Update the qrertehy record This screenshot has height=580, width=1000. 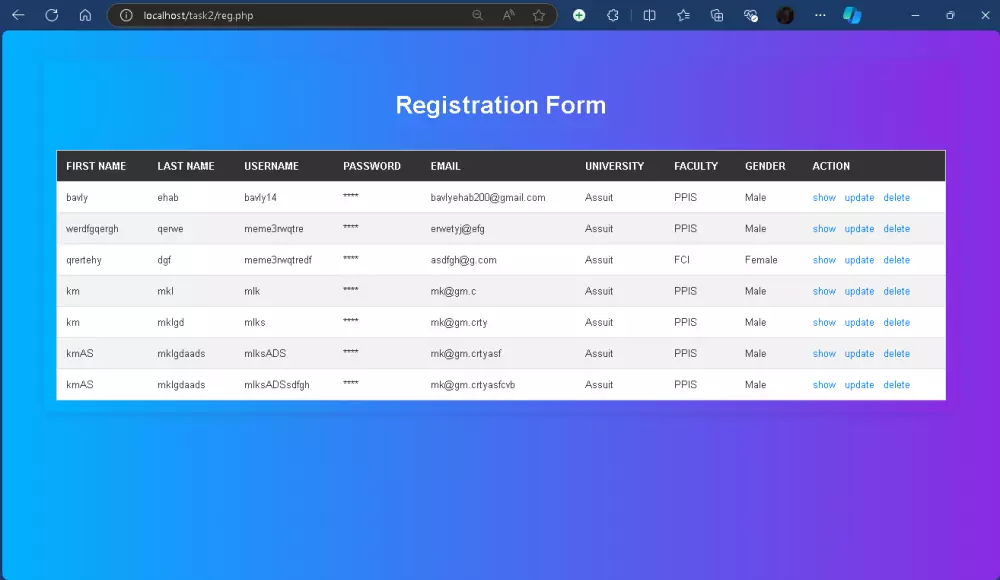[x=859, y=259]
